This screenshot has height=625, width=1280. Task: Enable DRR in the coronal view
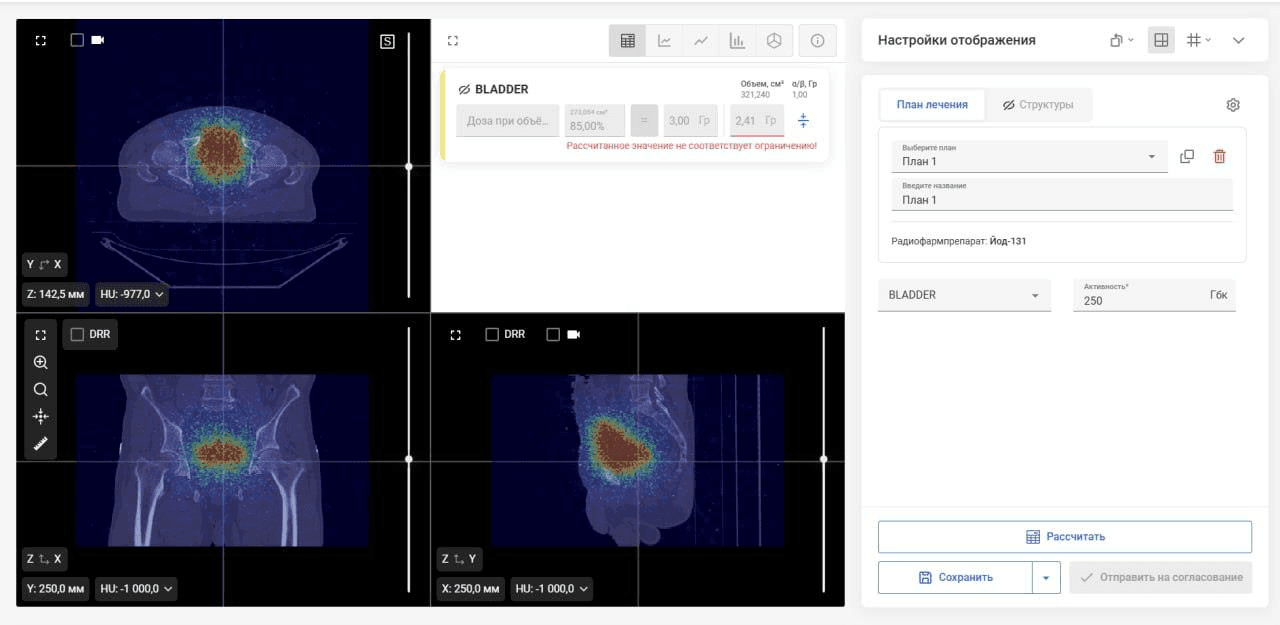point(78,334)
